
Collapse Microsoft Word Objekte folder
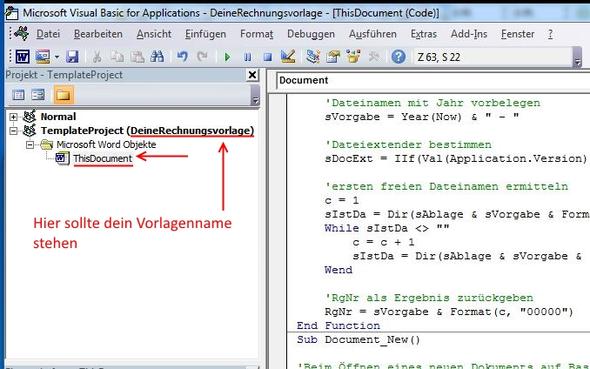(x=30, y=145)
